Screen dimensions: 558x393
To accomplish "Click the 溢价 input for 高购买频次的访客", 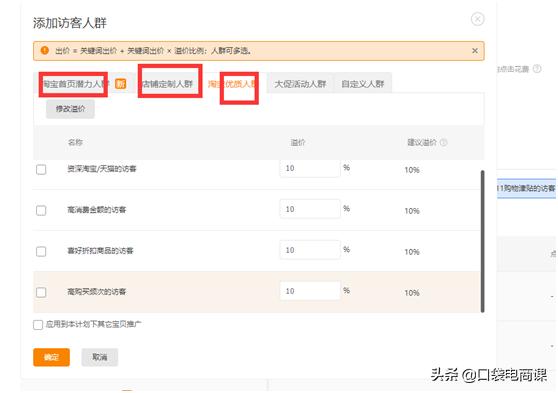I will pyautogui.click(x=310, y=291).
